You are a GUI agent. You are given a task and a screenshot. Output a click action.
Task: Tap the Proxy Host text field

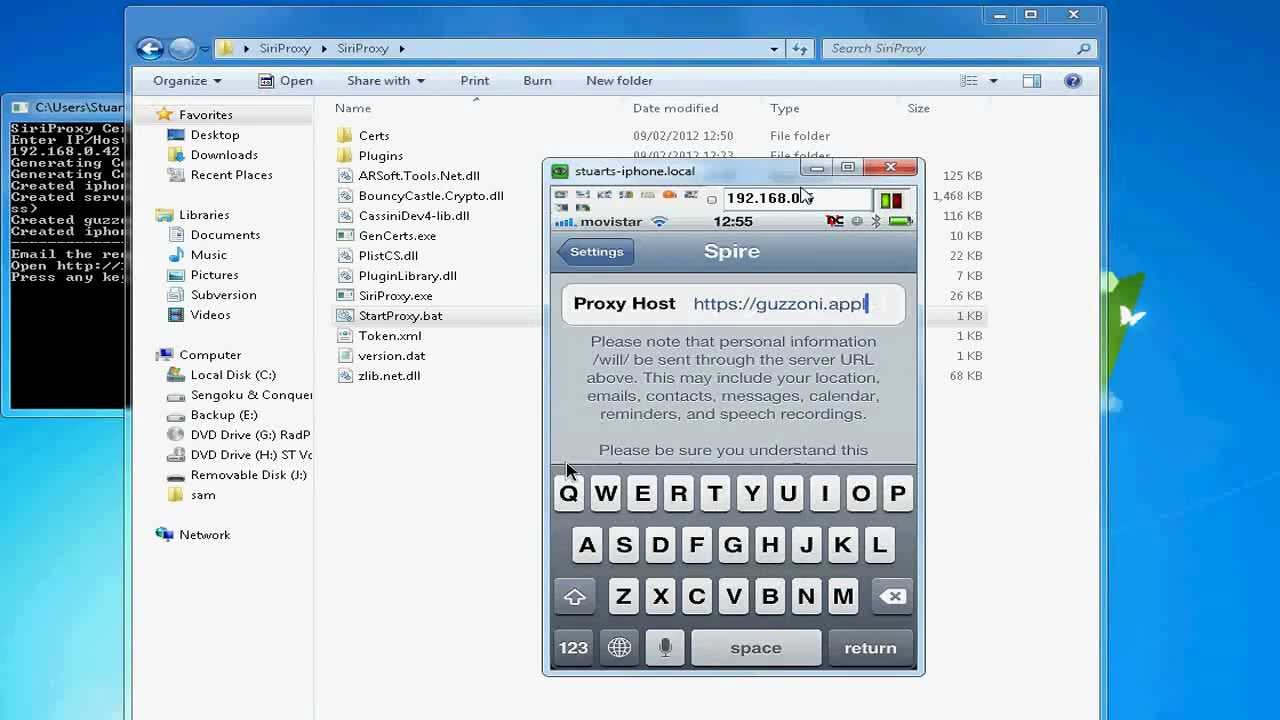[x=733, y=304]
